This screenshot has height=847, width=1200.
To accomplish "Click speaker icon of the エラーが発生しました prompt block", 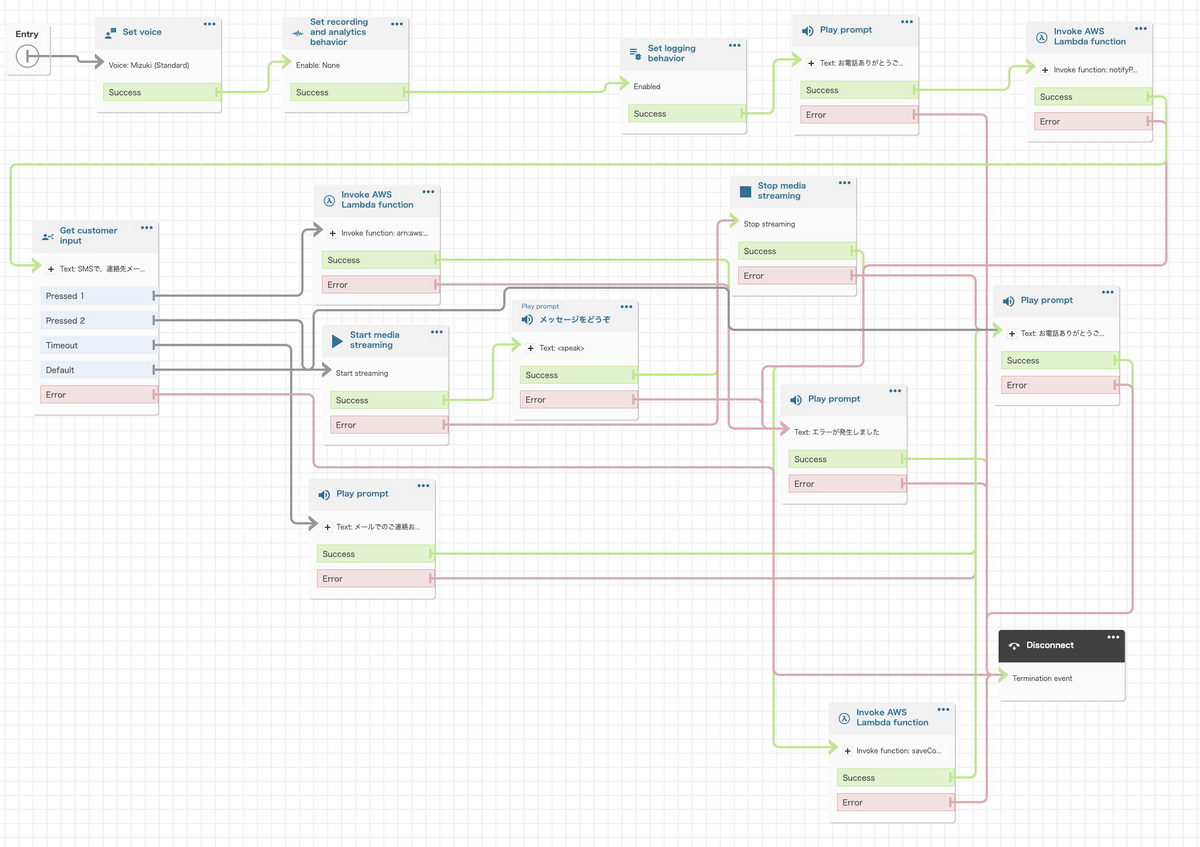I will pyautogui.click(x=795, y=399).
